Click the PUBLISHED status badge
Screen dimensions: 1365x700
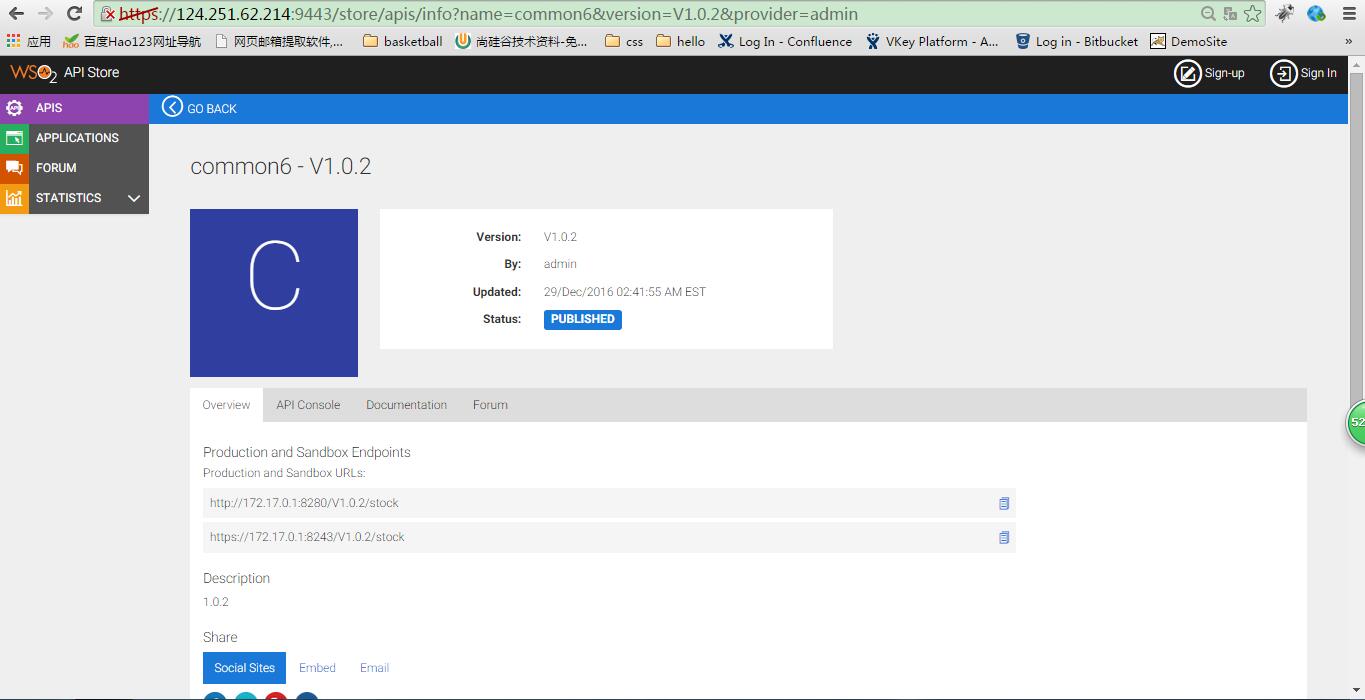click(x=583, y=319)
